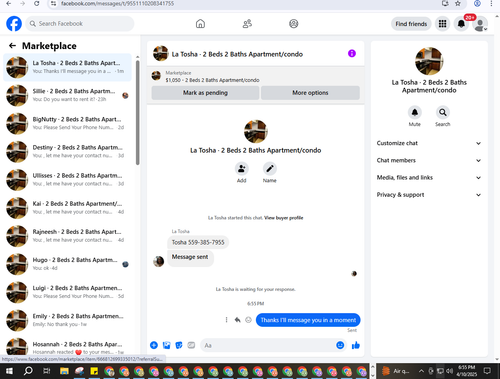Open Emily conversation in list
The image size is (500, 379).
67,320
